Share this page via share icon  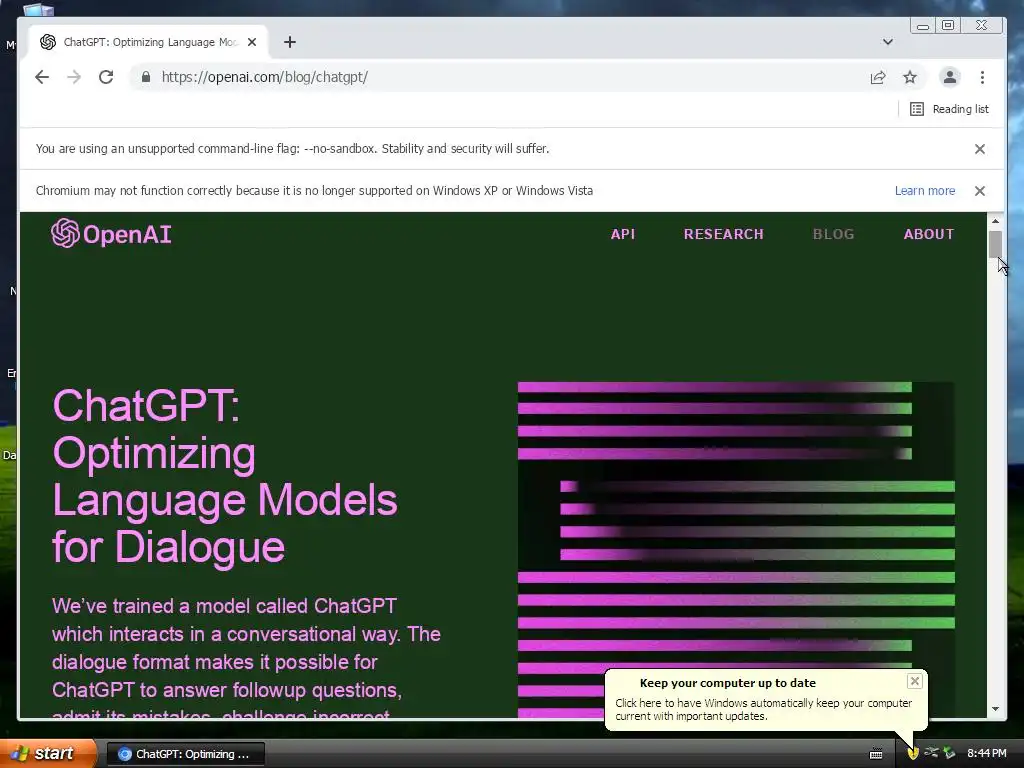click(x=878, y=78)
